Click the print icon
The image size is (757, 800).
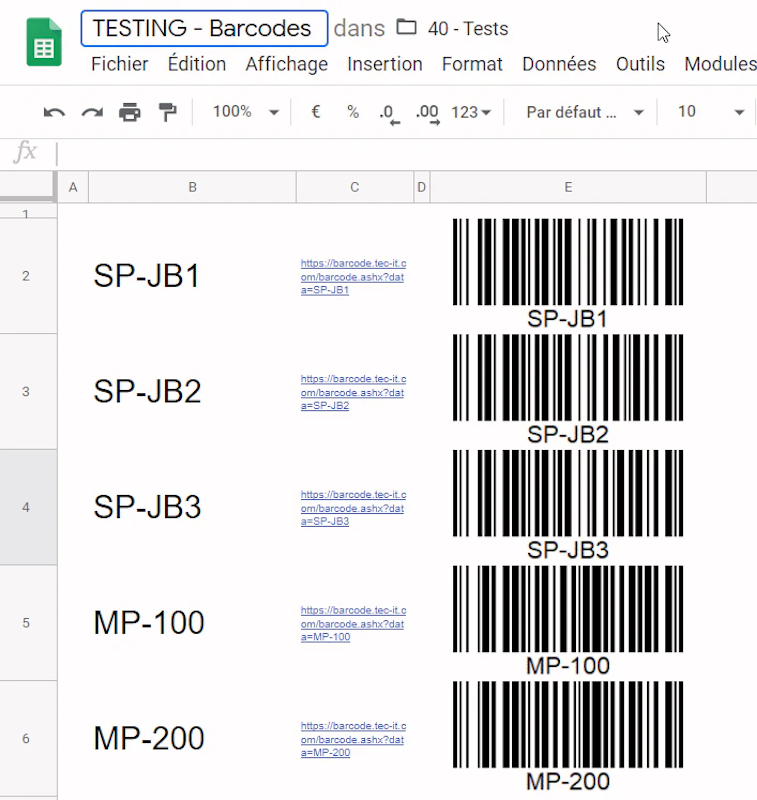pyautogui.click(x=130, y=112)
